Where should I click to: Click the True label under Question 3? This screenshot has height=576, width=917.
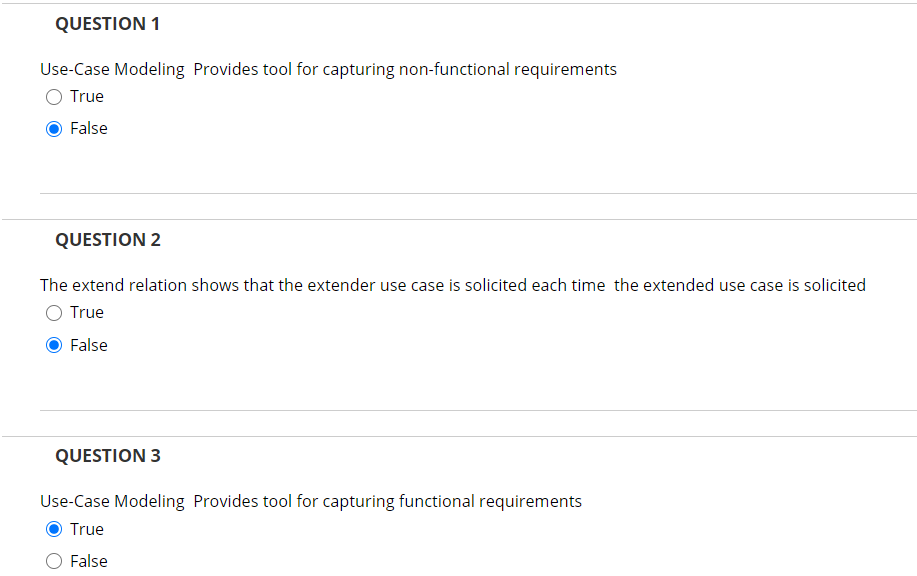click(x=87, y=528)
